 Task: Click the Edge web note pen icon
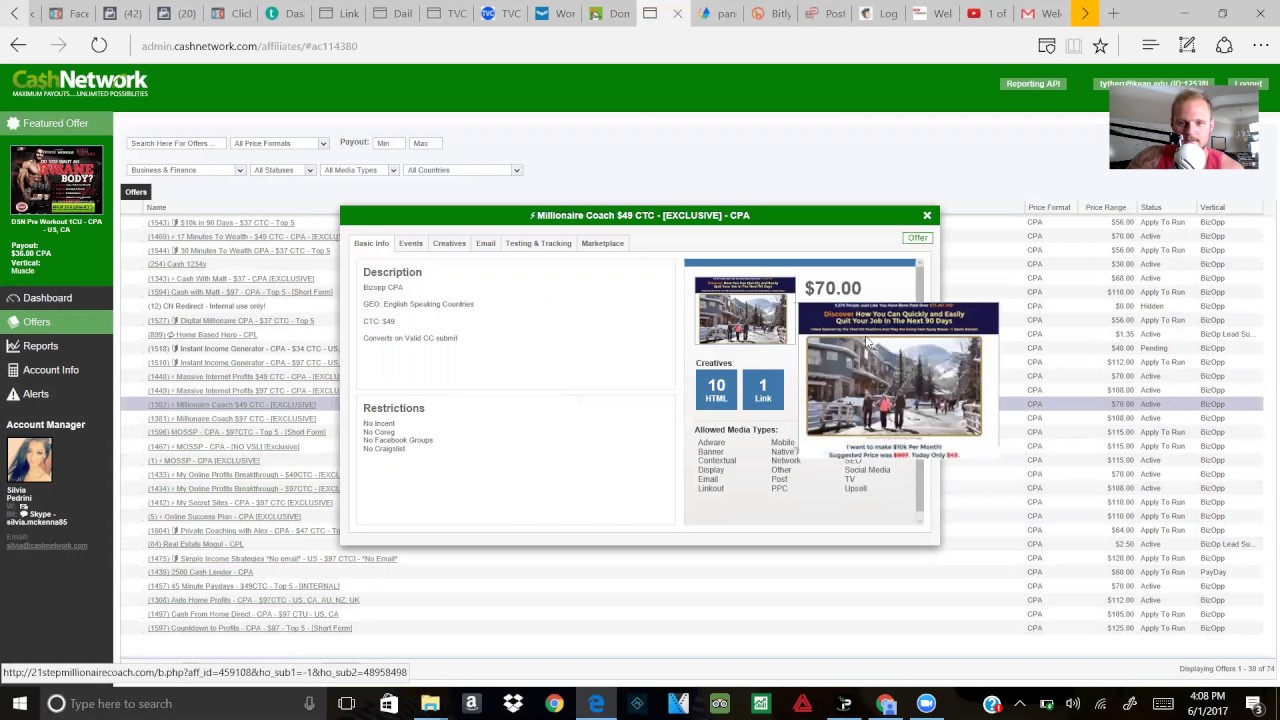click(x=1187, y=46)
